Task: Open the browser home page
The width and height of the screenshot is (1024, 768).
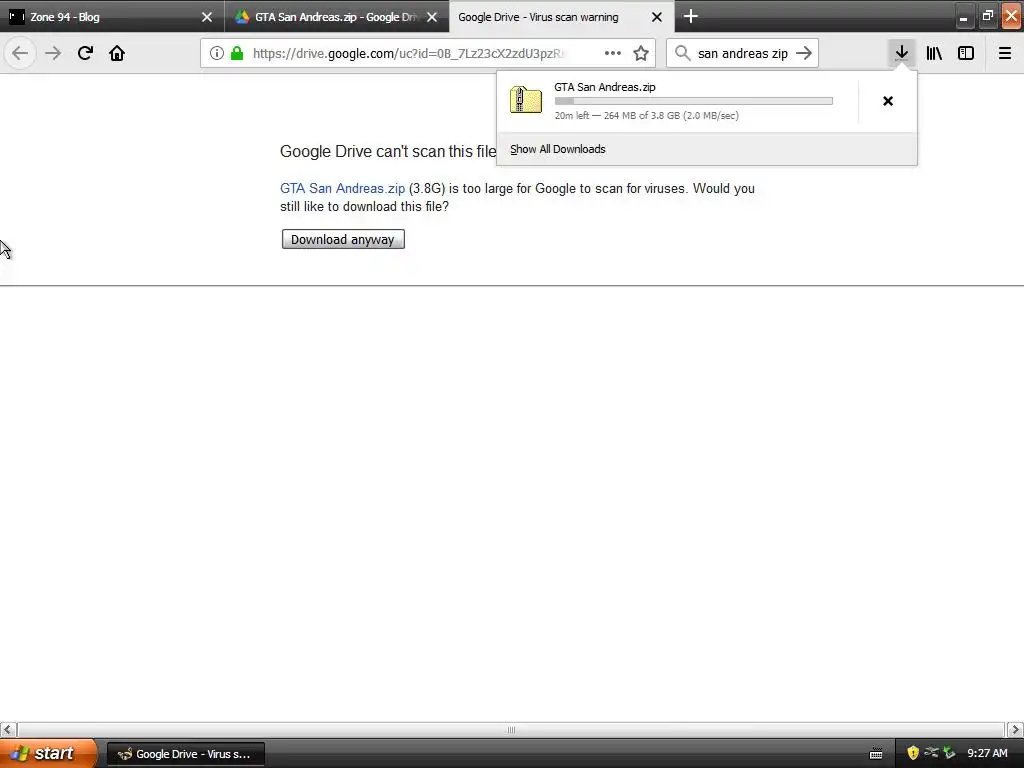Action: pyautogui.click(x=117, y=53)
